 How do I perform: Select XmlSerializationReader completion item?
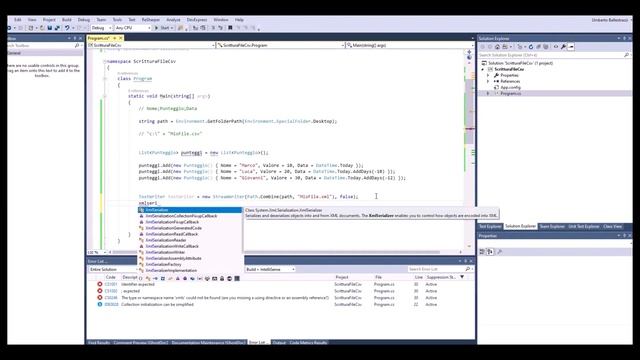click(x=190, y=240)
